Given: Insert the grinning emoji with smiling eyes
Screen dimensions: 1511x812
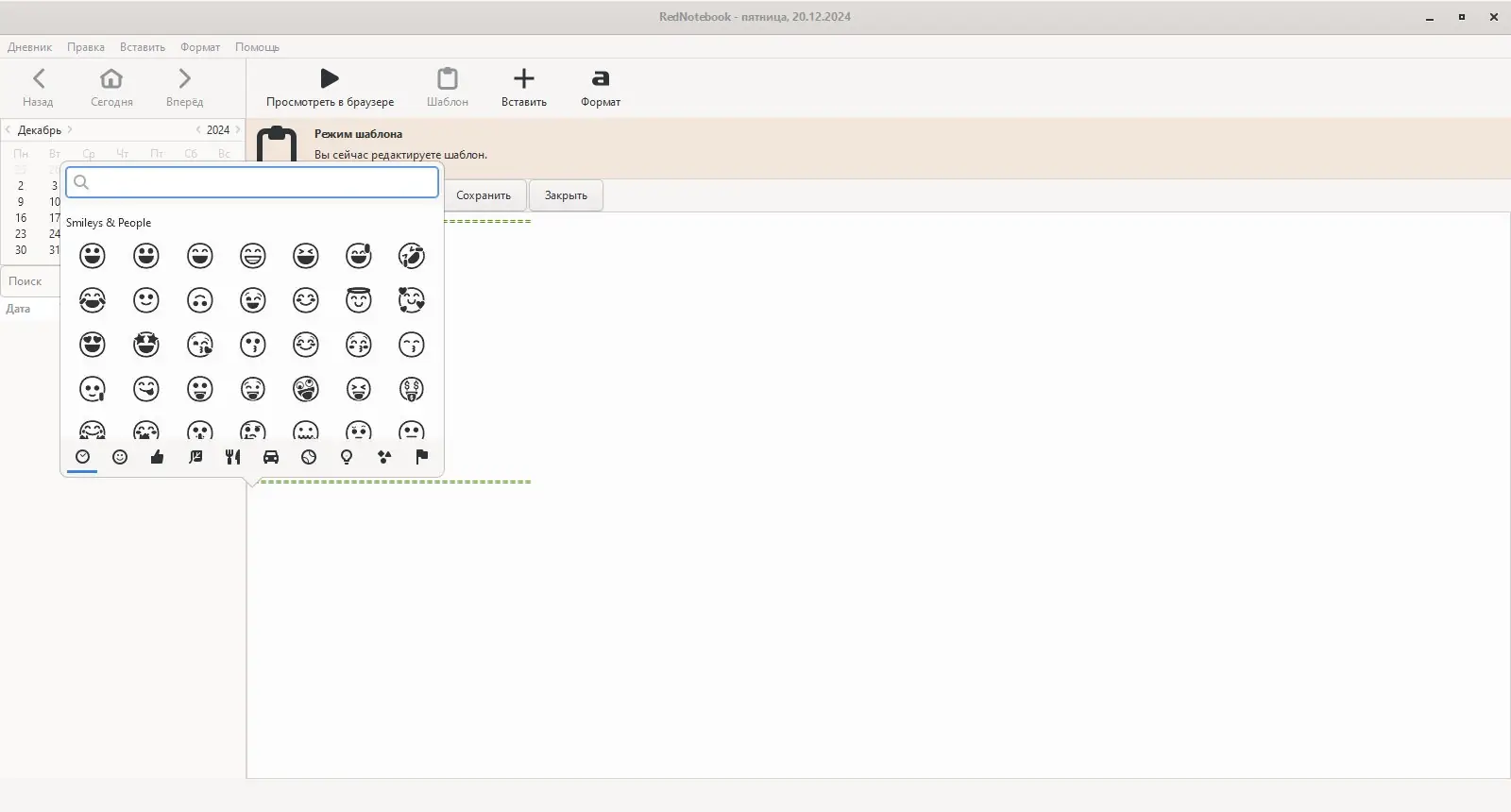Looking at the screenshot, I should pos(199,256).
